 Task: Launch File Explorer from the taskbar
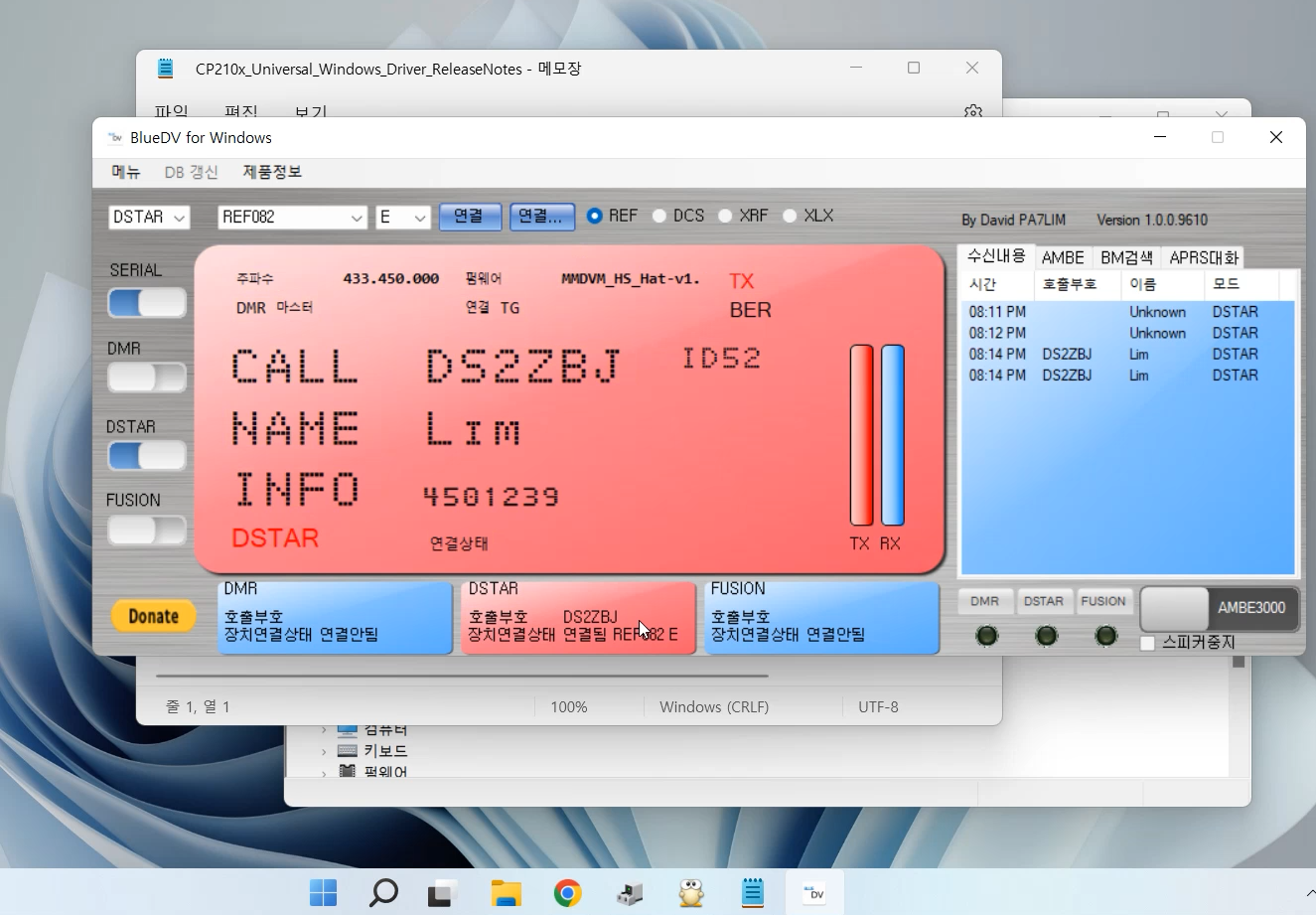506,893
